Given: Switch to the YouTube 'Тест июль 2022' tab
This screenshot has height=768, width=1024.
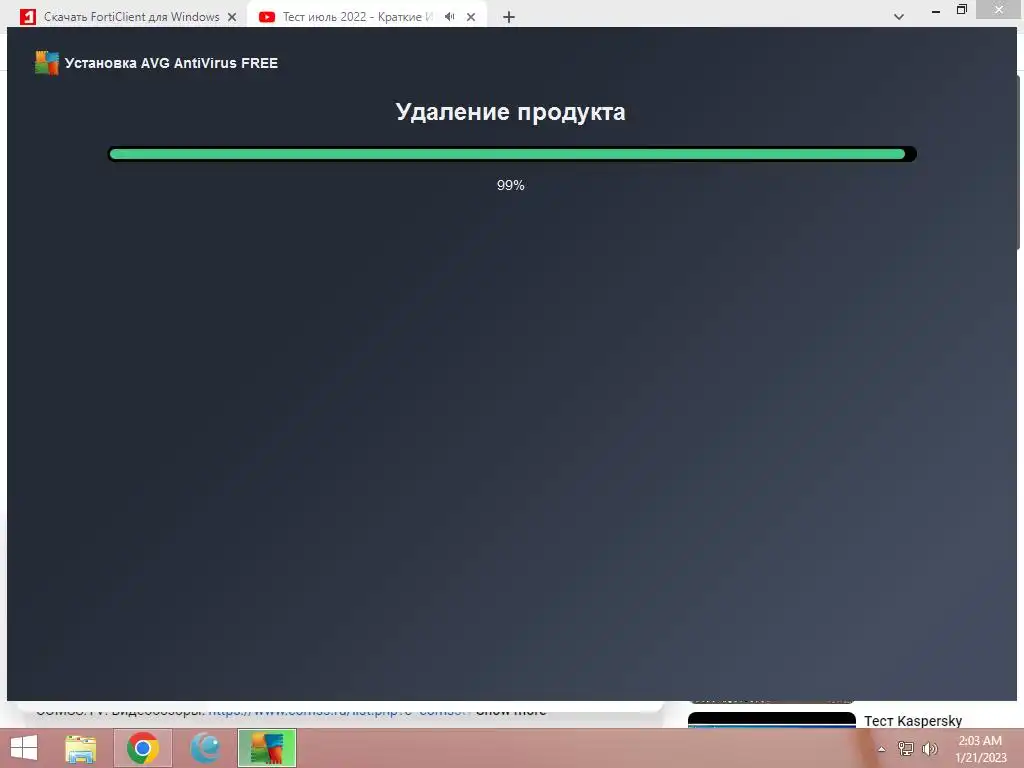Looking at the screenshot, I should click(356, 16).
